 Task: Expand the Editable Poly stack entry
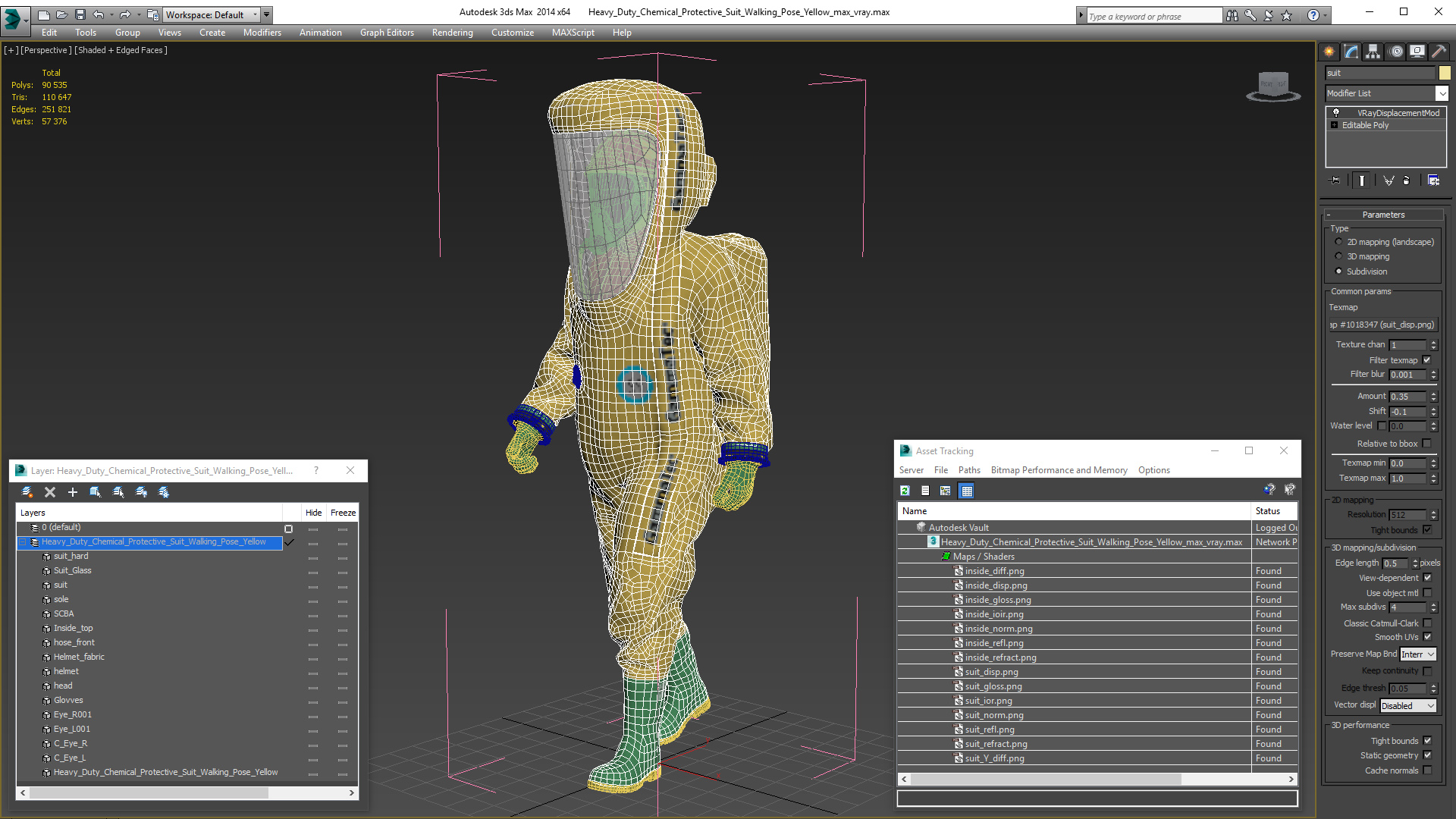tap(1335, 125)
